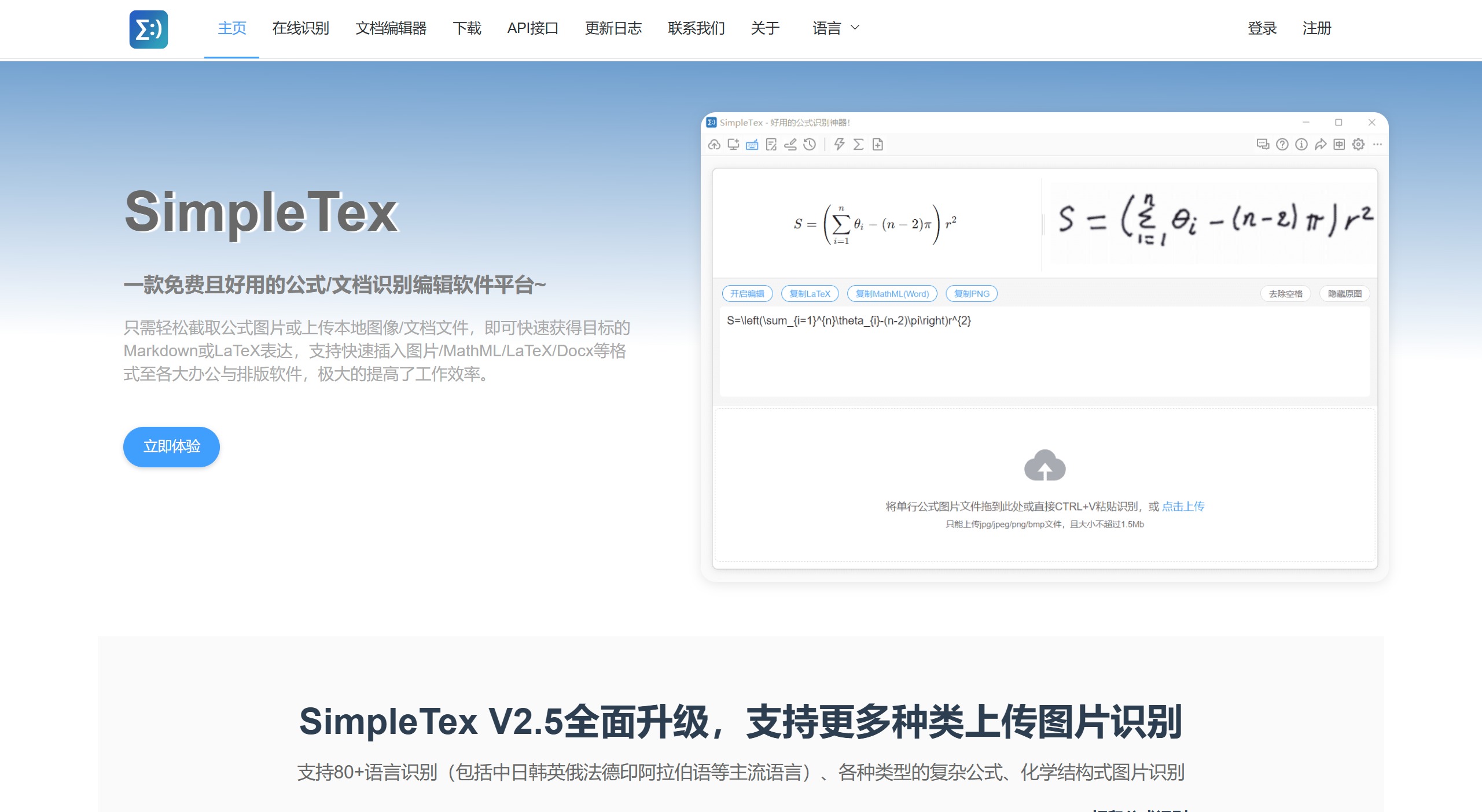
Task: Select the blue keyboard input icon
Action: (752, 145)
